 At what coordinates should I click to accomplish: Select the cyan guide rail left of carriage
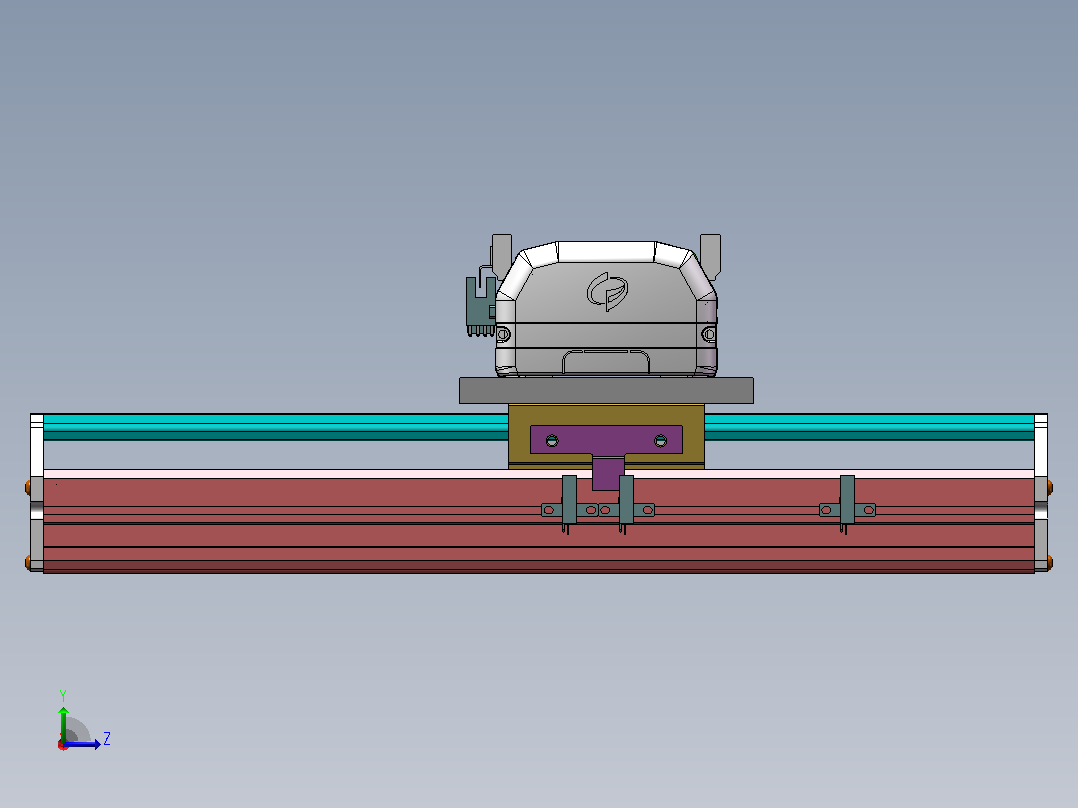pos(275,426)
